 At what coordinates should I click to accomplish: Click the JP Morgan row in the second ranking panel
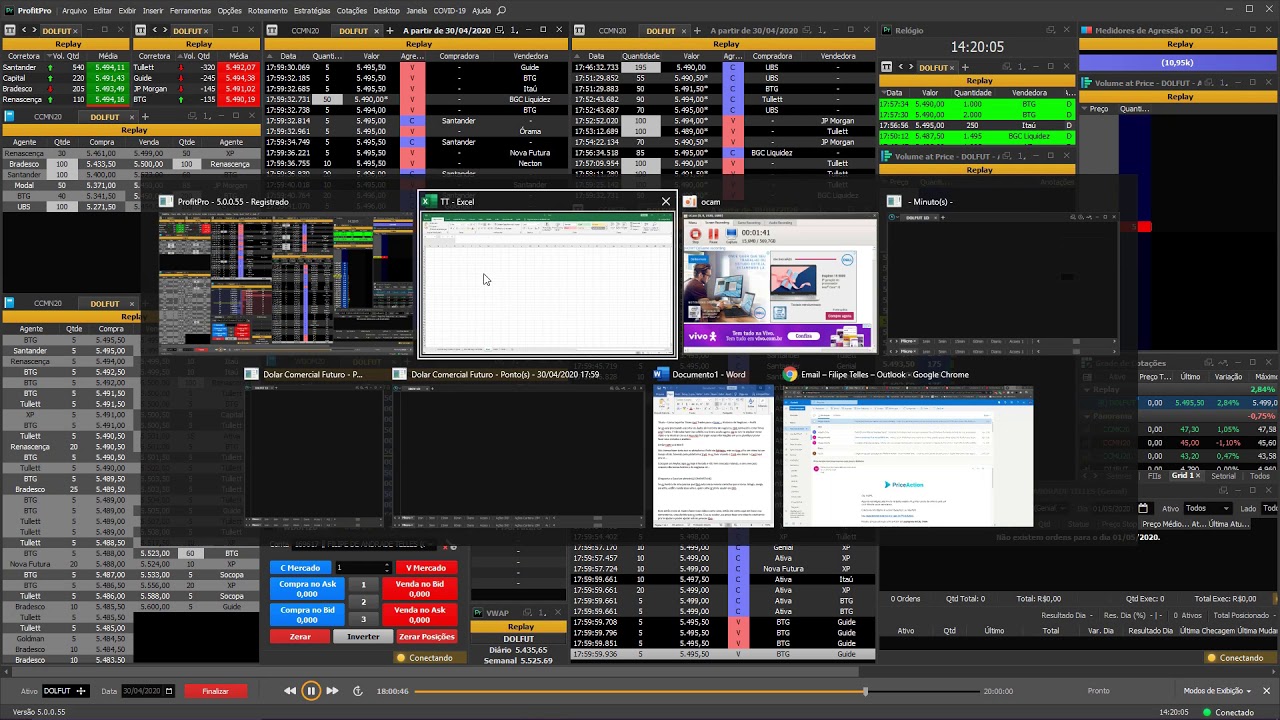195,89
